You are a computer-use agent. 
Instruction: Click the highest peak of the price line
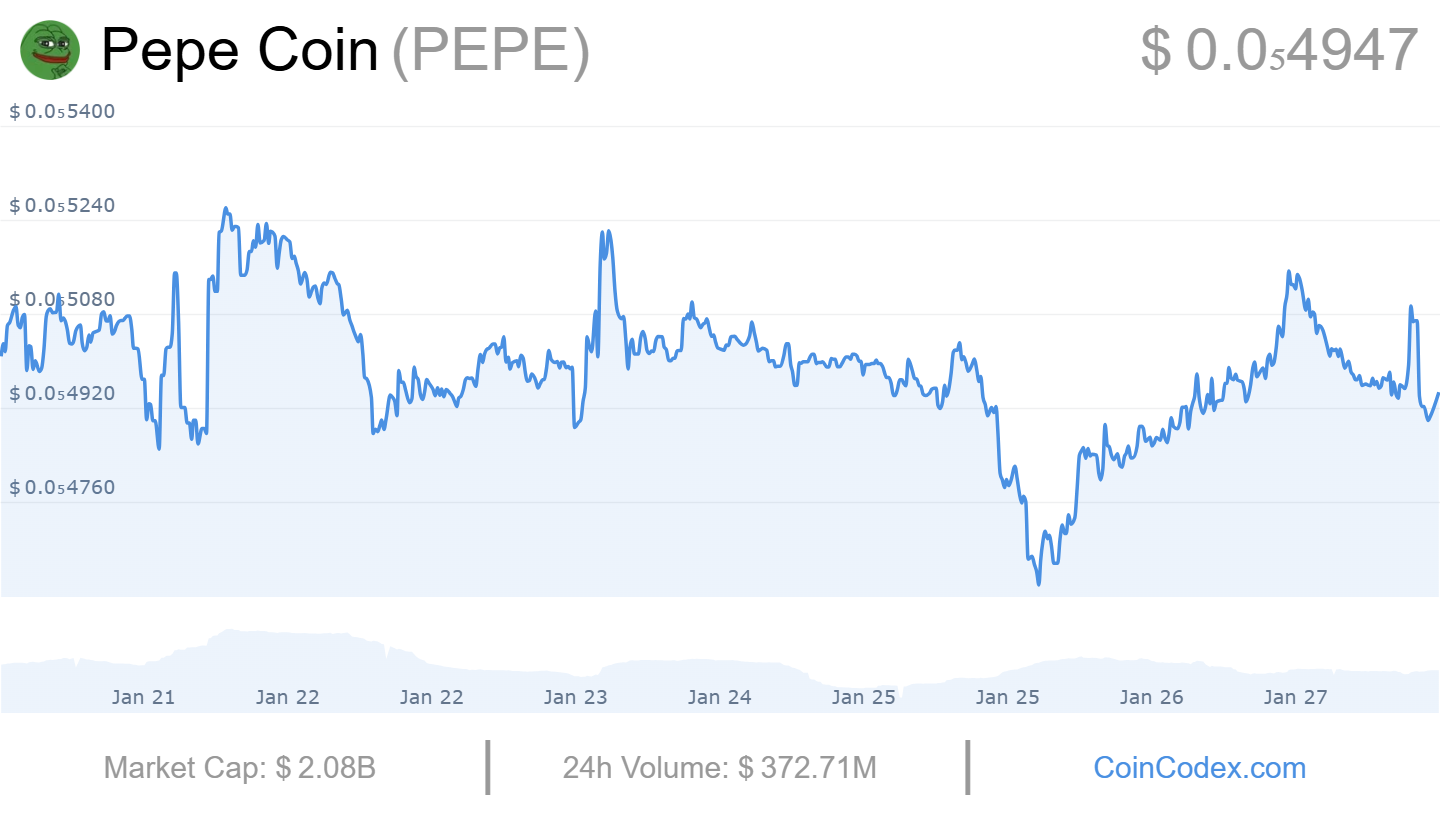(226, 209)
